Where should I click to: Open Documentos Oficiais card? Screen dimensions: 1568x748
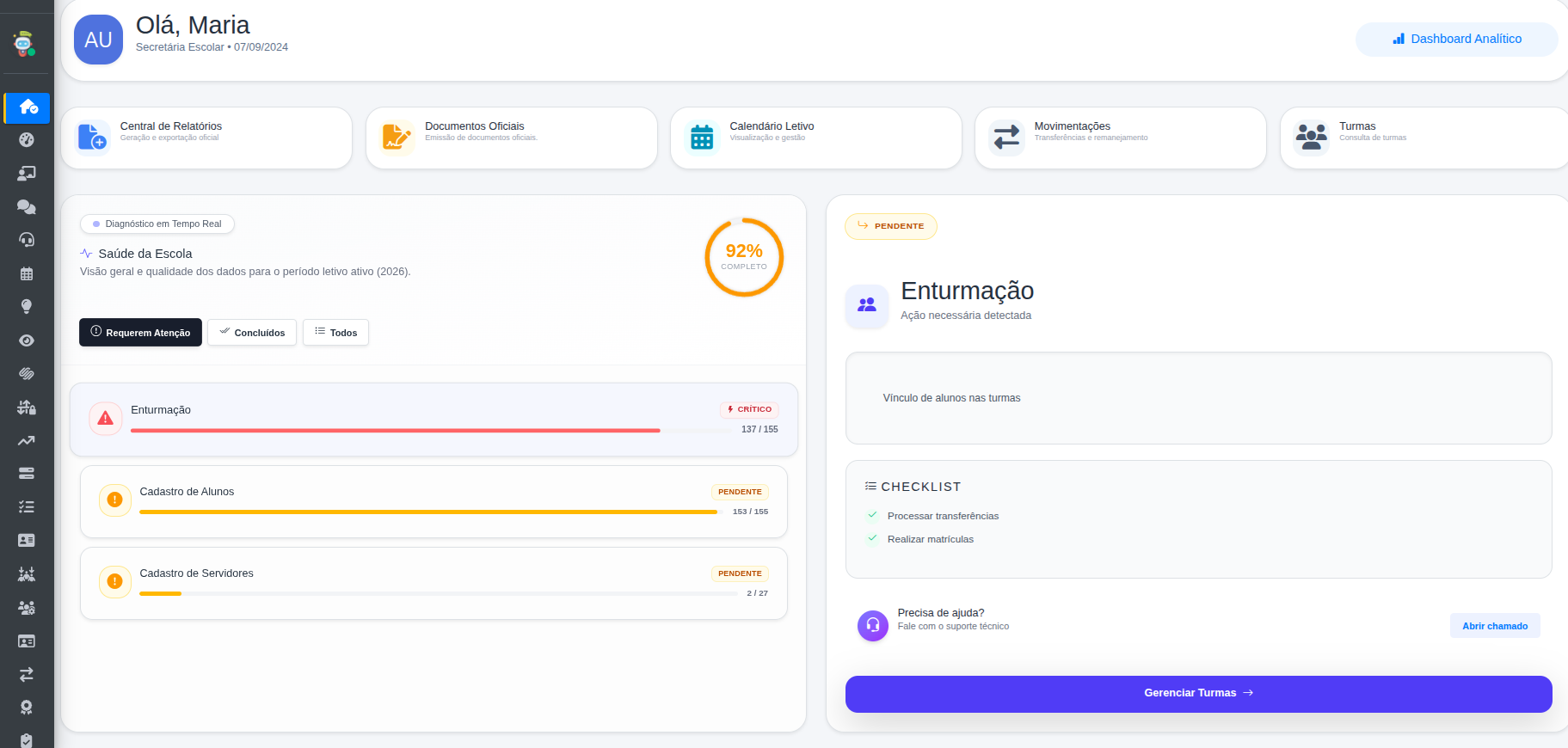[x=512, y=138]
